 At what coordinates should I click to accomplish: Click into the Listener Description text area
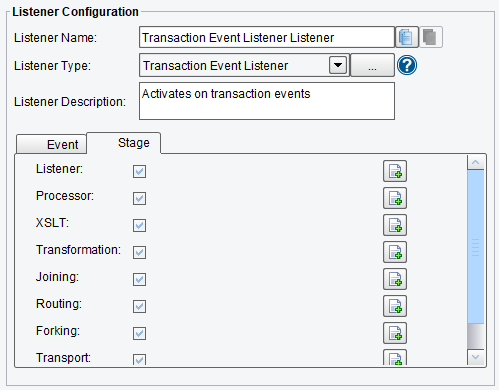pos(267,101)
